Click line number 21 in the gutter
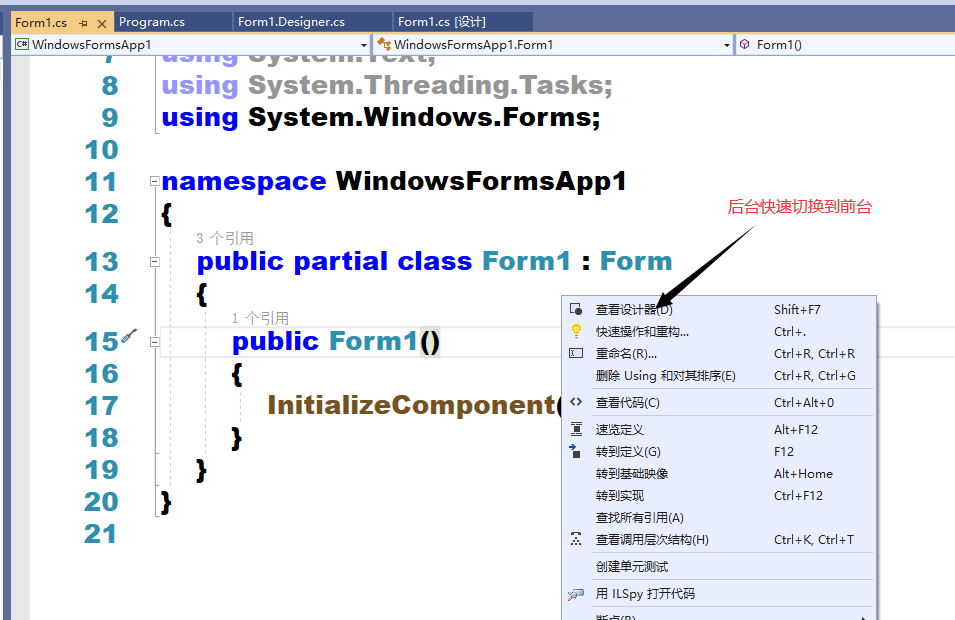955x620 pixels. point(100,534)
